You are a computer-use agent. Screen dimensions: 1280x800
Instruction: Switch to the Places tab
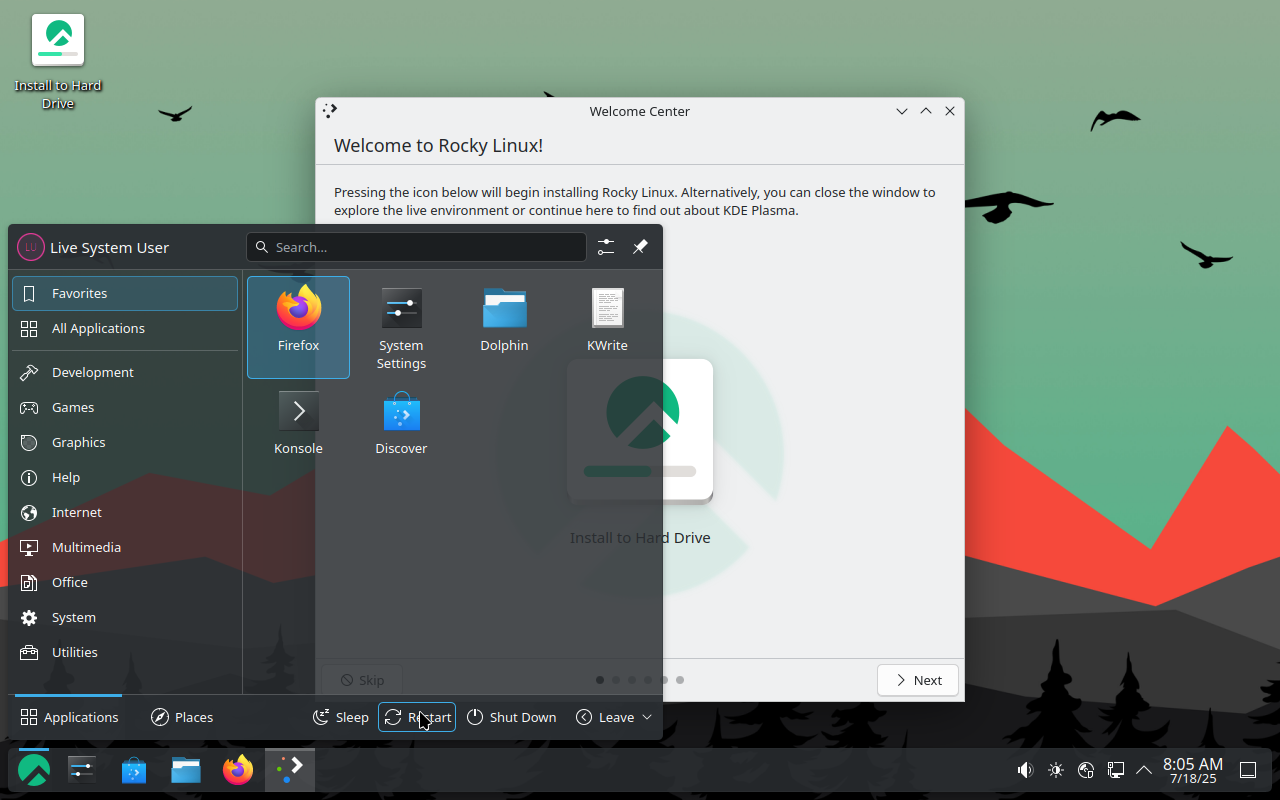click(x=182, y=717)
